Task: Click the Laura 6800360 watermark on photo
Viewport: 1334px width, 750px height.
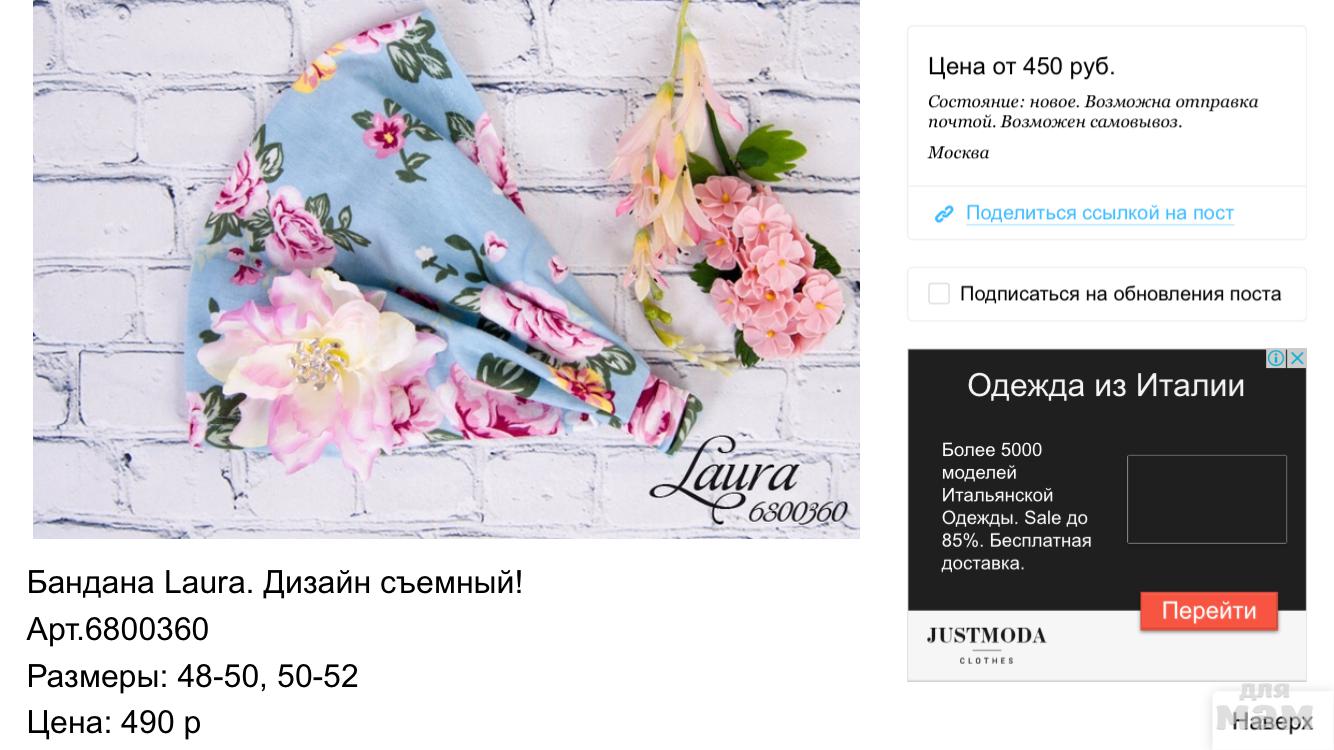Action: point(748,482)
